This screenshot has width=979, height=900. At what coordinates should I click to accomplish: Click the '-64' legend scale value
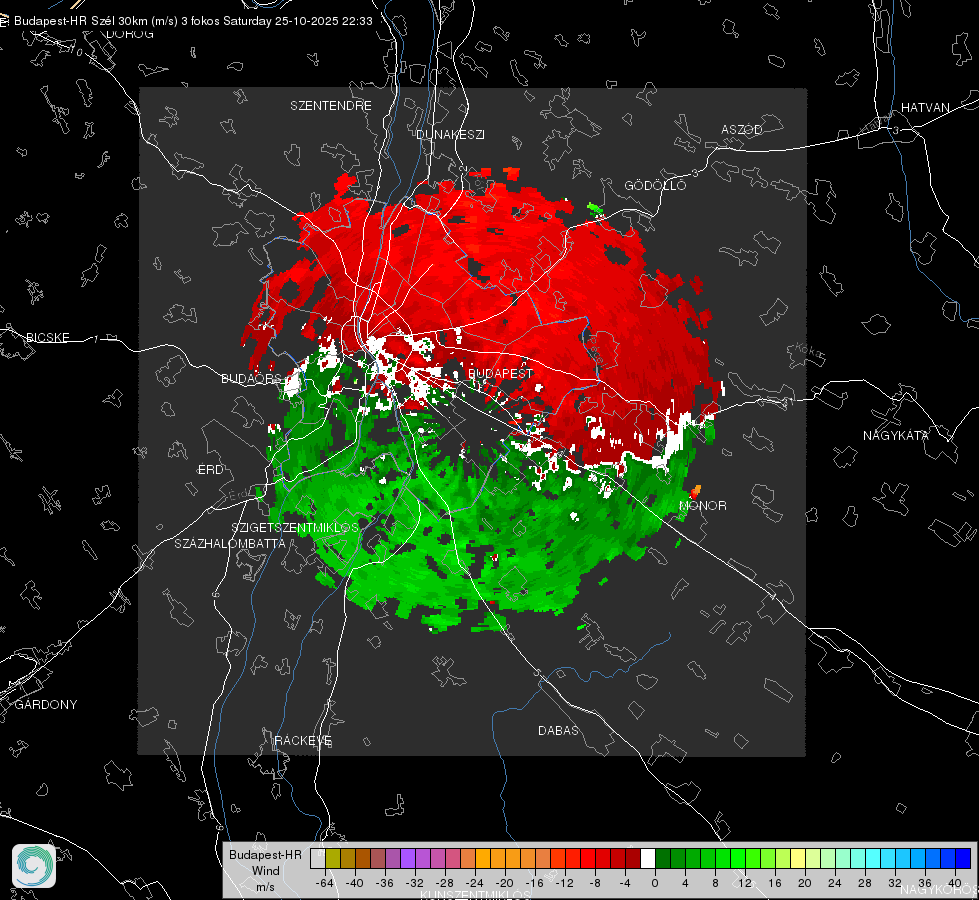pyautogui.click(x=325, y=883)
